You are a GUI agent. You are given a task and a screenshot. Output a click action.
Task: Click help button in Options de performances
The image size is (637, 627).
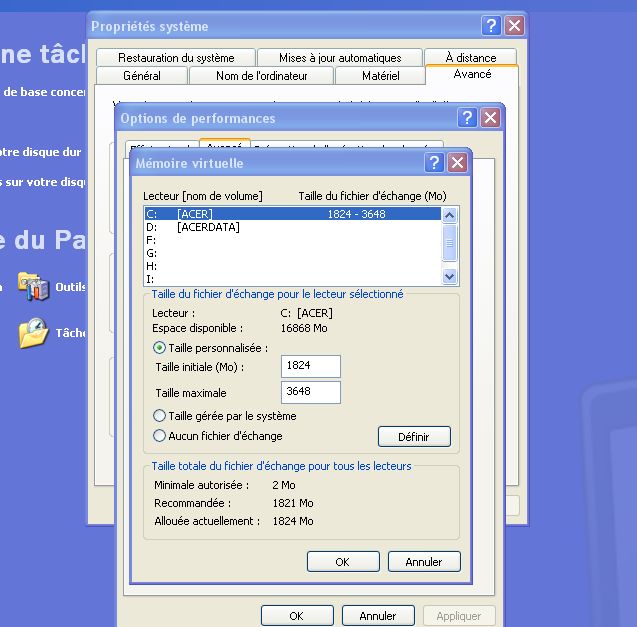(x=467, y=118)
